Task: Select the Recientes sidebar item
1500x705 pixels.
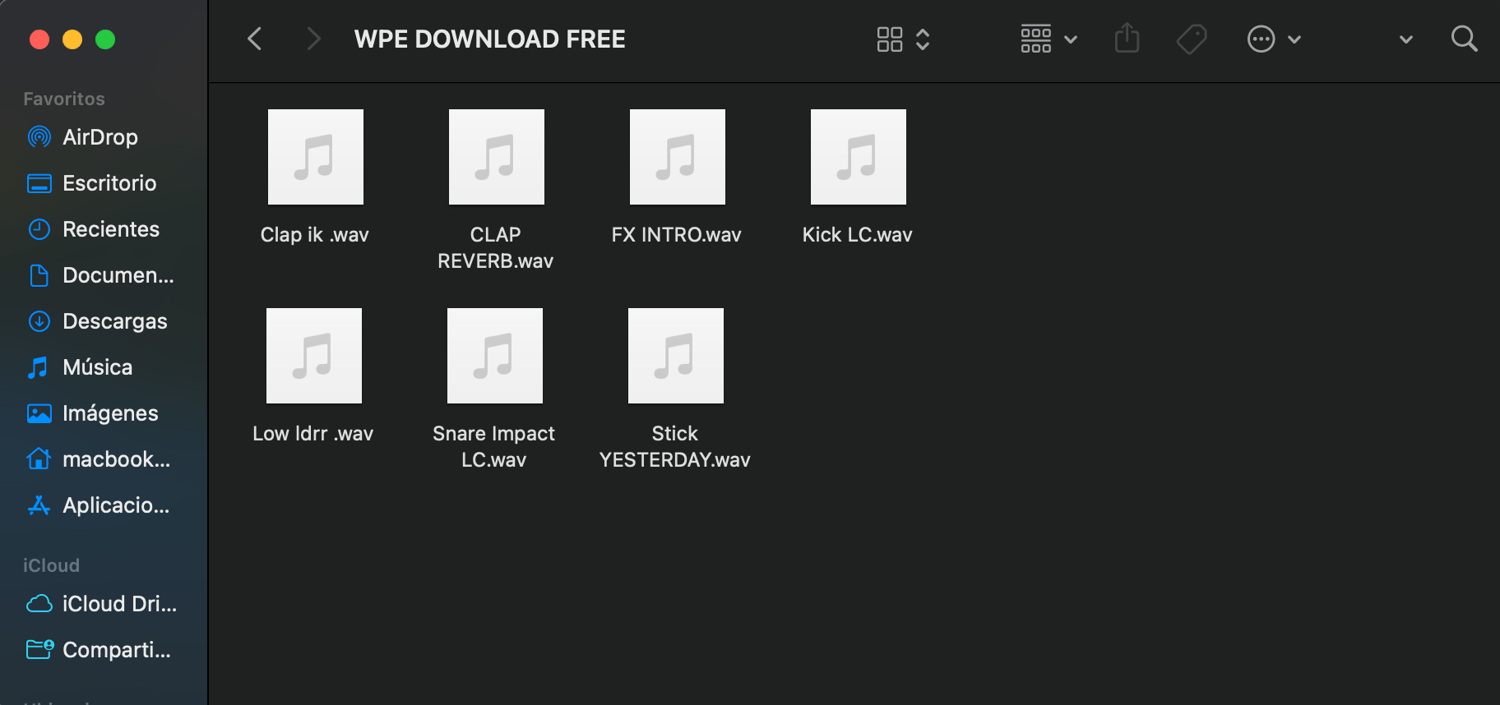Action: (x=98, y=229)
